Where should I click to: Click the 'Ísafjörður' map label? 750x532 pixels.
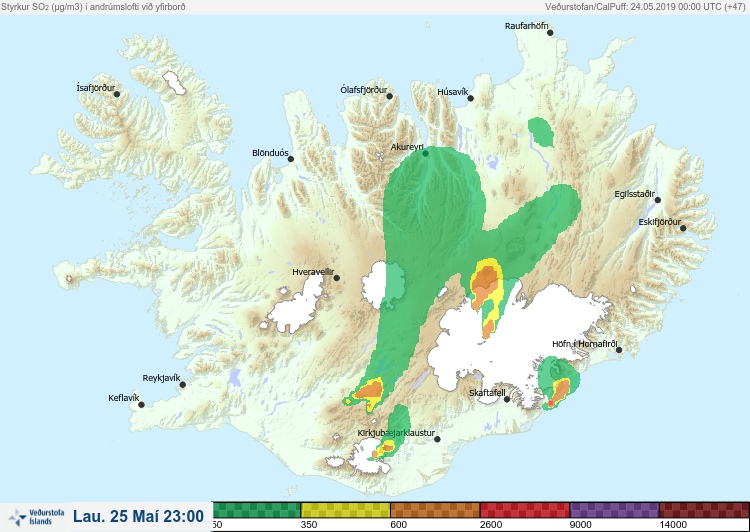tap(96, 88)
